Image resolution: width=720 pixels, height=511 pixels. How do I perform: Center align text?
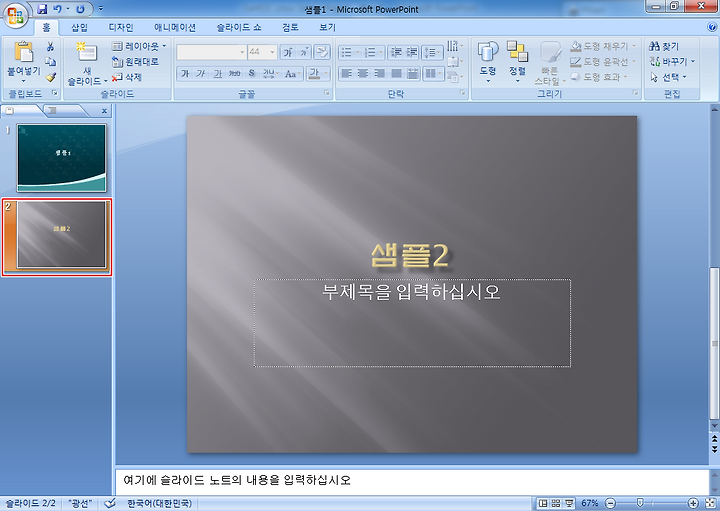tap(363, 73)
